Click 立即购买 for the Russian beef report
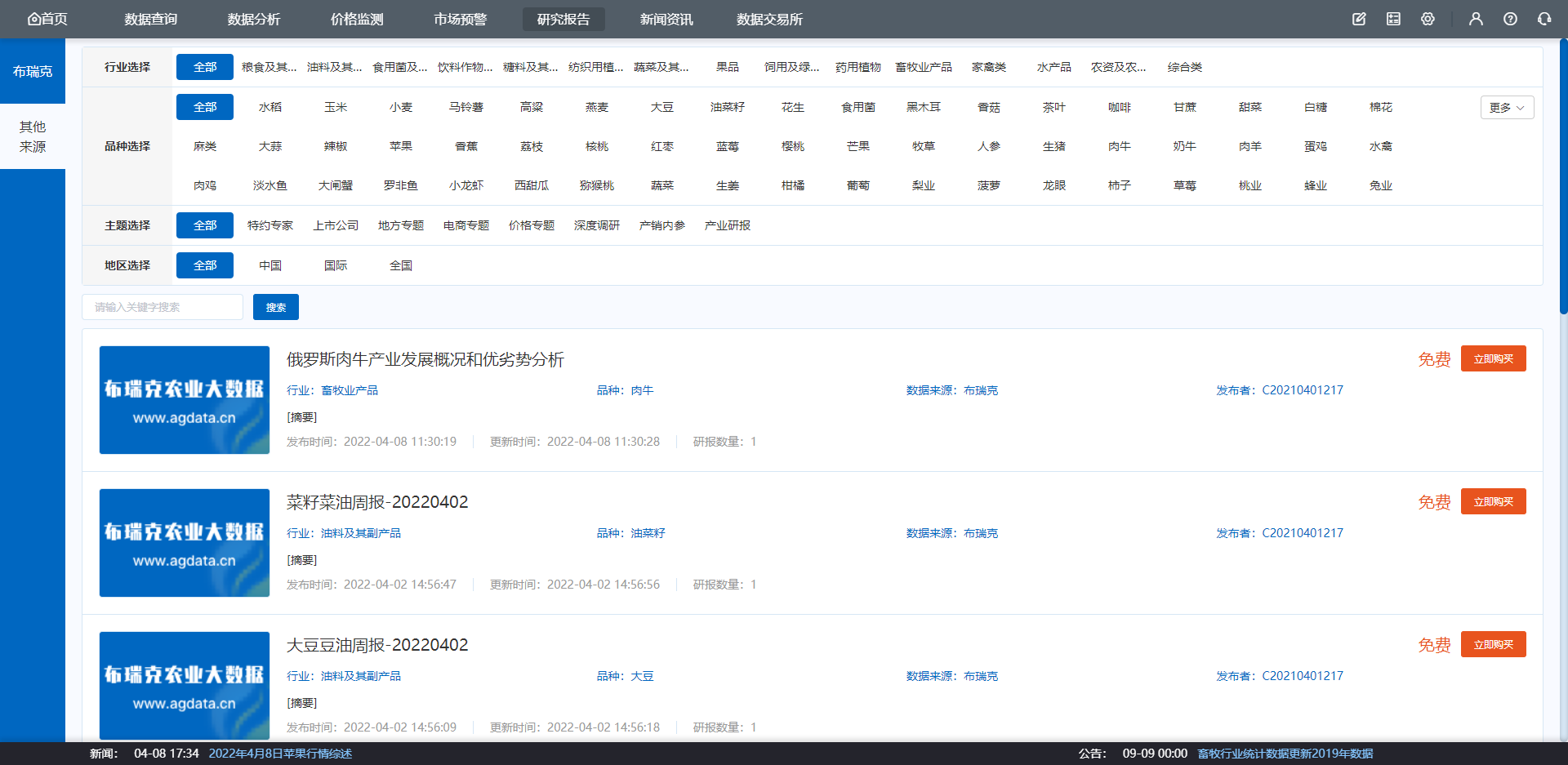Image resolution: width=1568 pixels, height=765 pixels. point(1494,358)
